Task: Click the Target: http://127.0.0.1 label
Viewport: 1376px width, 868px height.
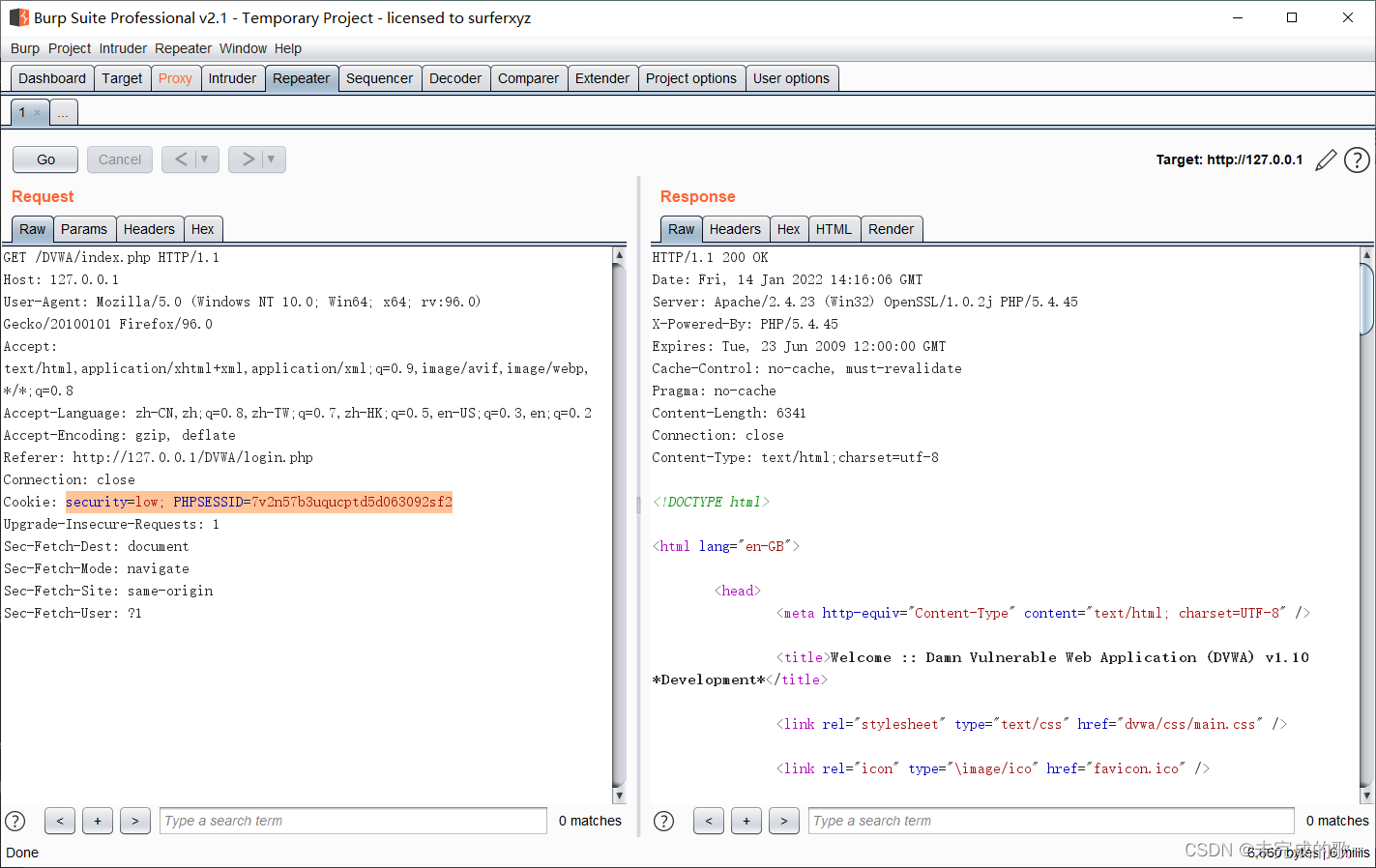Action: click(x=1229, y=159)
